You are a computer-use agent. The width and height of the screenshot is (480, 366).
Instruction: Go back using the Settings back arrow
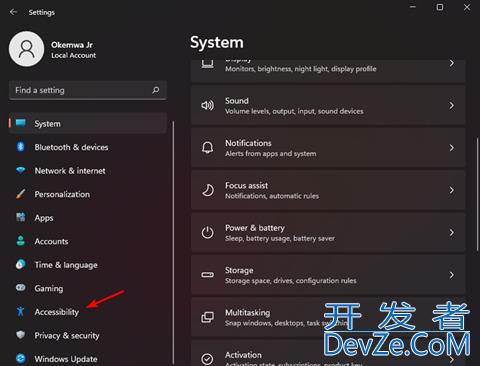13,12
